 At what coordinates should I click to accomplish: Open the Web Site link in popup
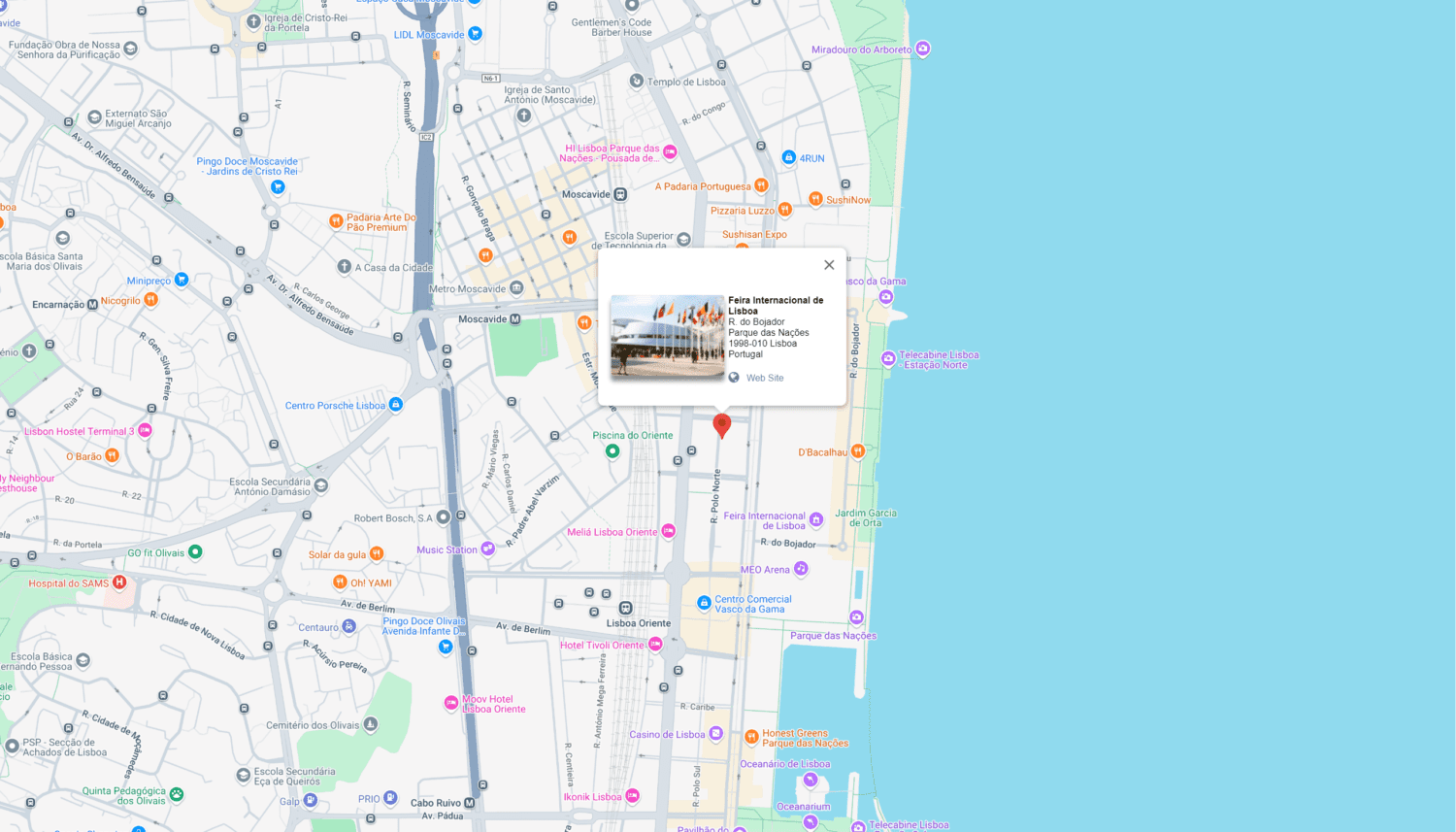click(x=764, y=378)
